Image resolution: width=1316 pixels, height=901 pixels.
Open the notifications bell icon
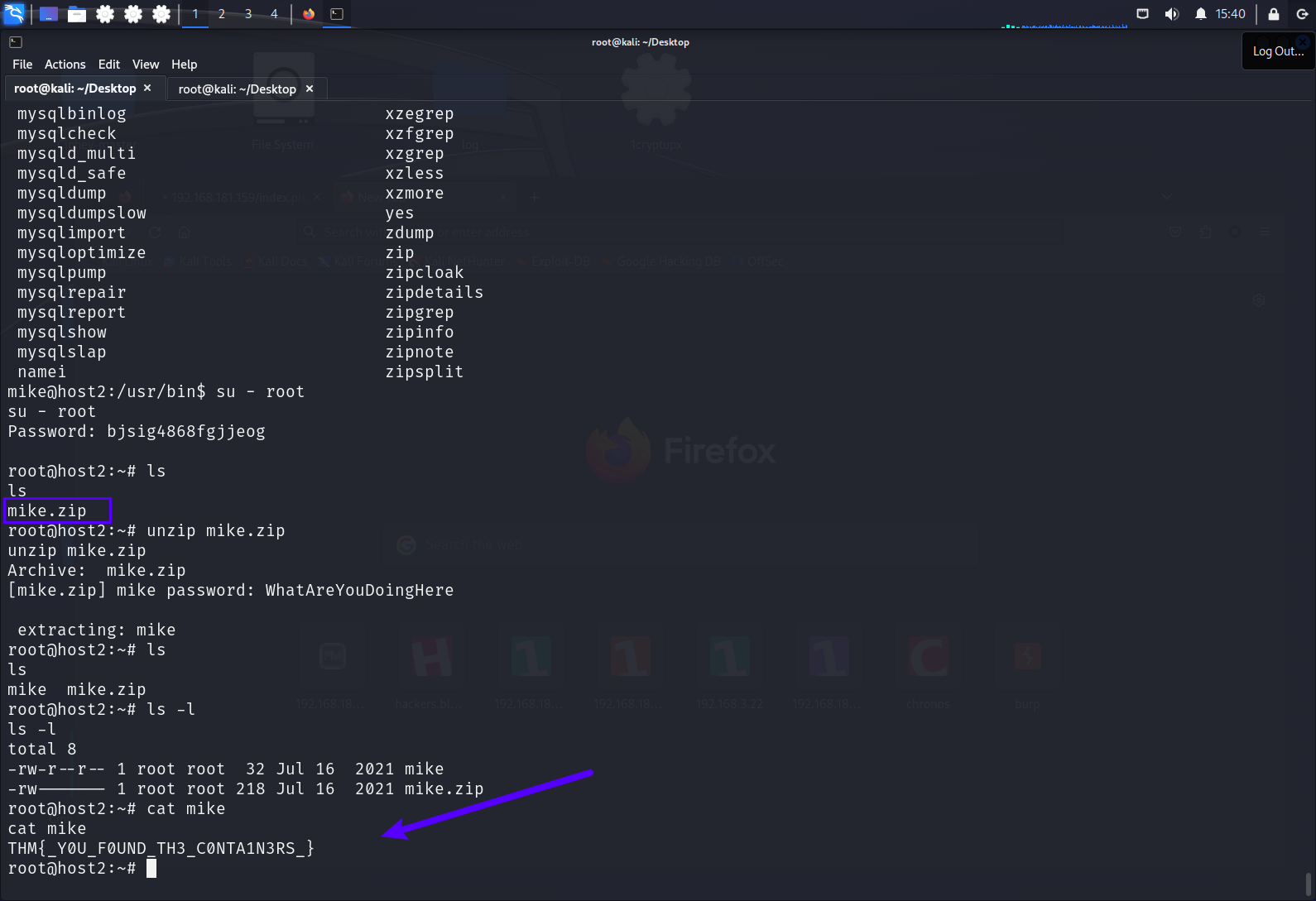point(1200,14)
